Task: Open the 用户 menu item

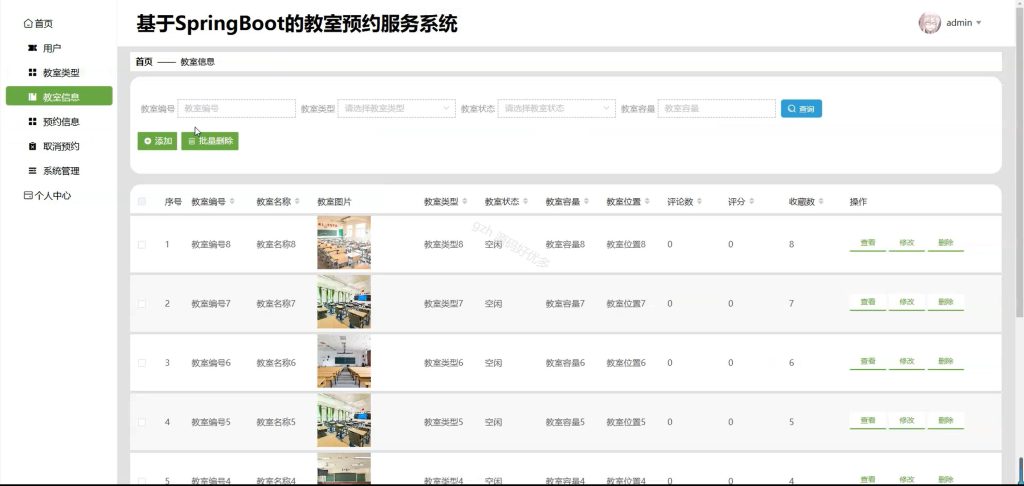Action: point(59,48)
